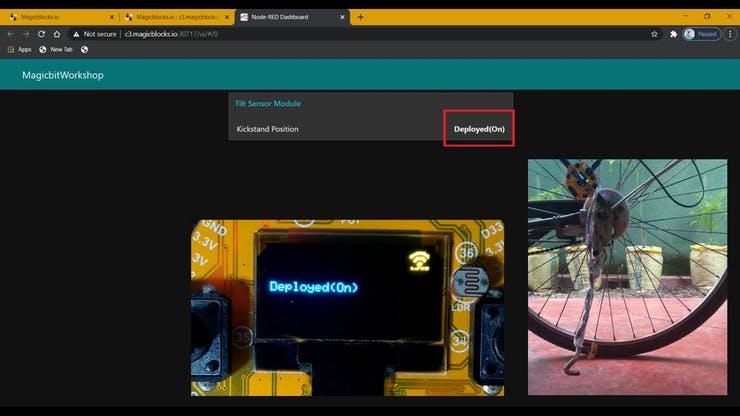Click the bicycle kickstand photo
The width and height of the screenshot is (740, 416).
click(x=627, y=276)
